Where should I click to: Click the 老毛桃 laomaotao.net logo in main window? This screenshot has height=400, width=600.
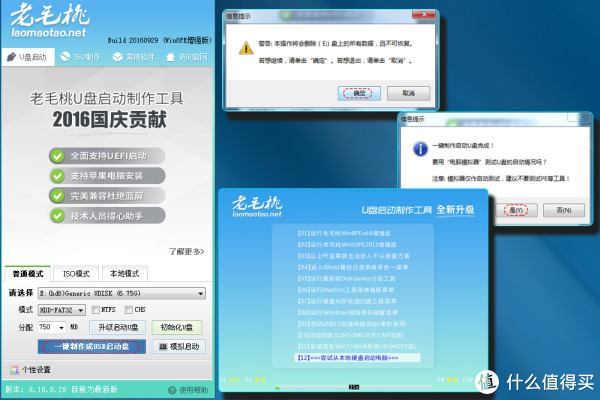49,20
